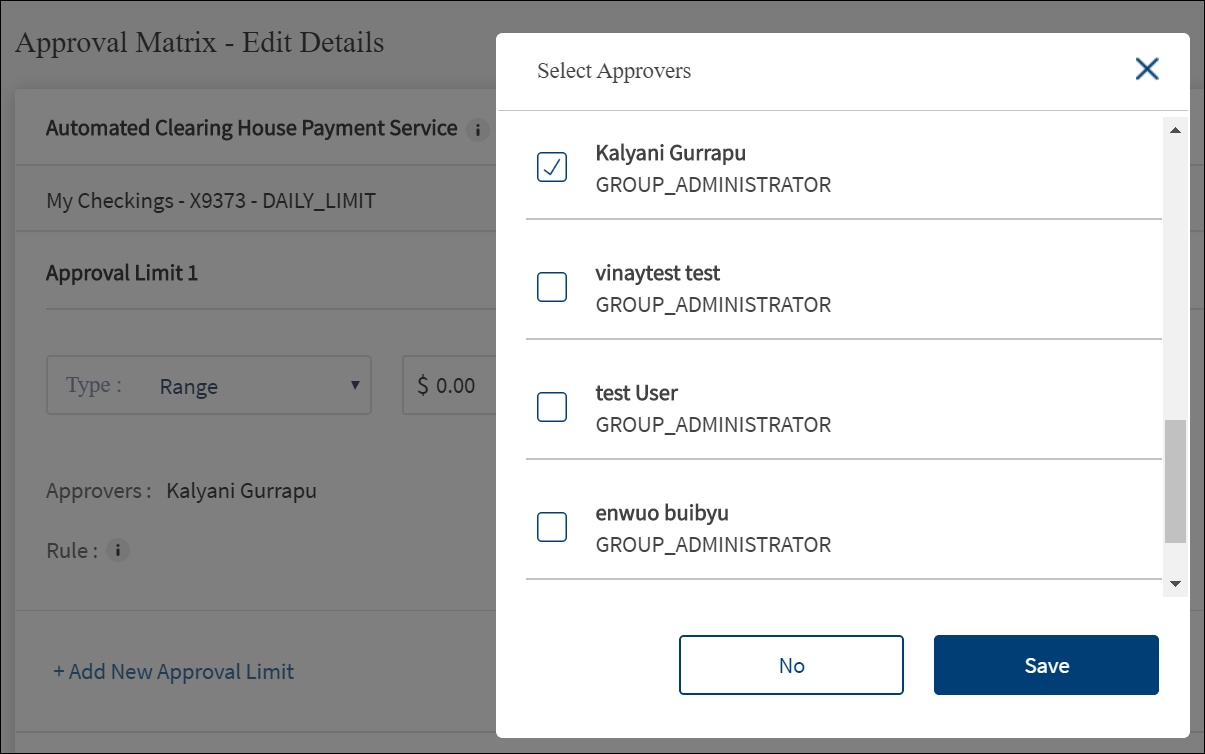
Task: Close the Select Approvers dialog
Action: click(1146, 69)
